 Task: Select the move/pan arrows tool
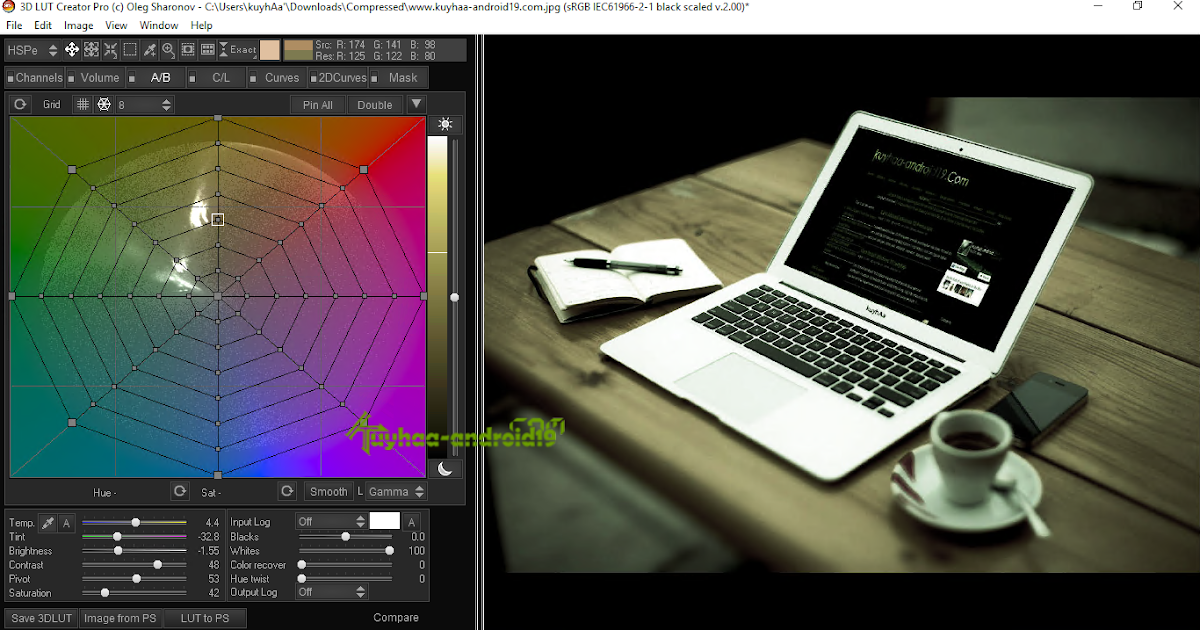coord(72,49)
